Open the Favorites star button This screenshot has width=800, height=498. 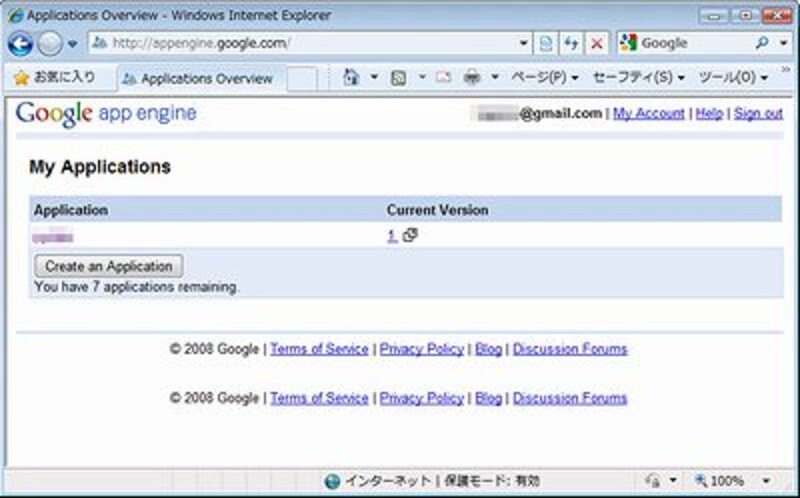coord(55,78)
